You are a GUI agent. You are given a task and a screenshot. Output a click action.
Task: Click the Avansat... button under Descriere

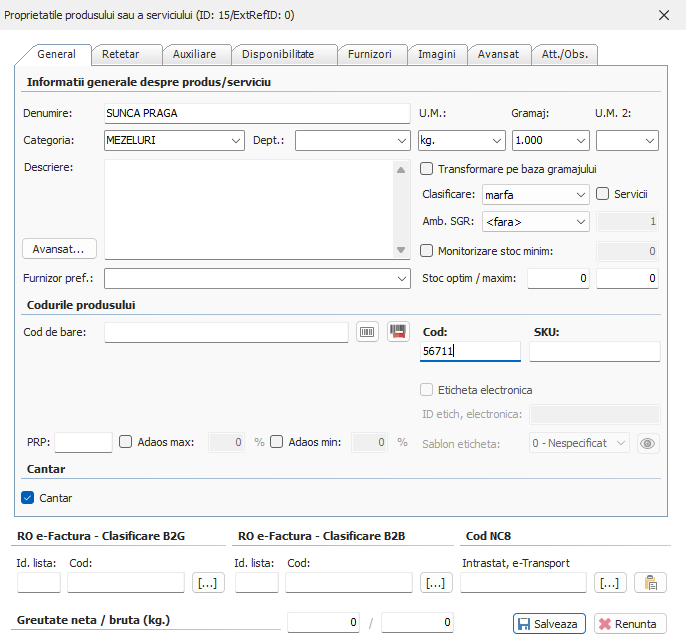tap(59, 248)
